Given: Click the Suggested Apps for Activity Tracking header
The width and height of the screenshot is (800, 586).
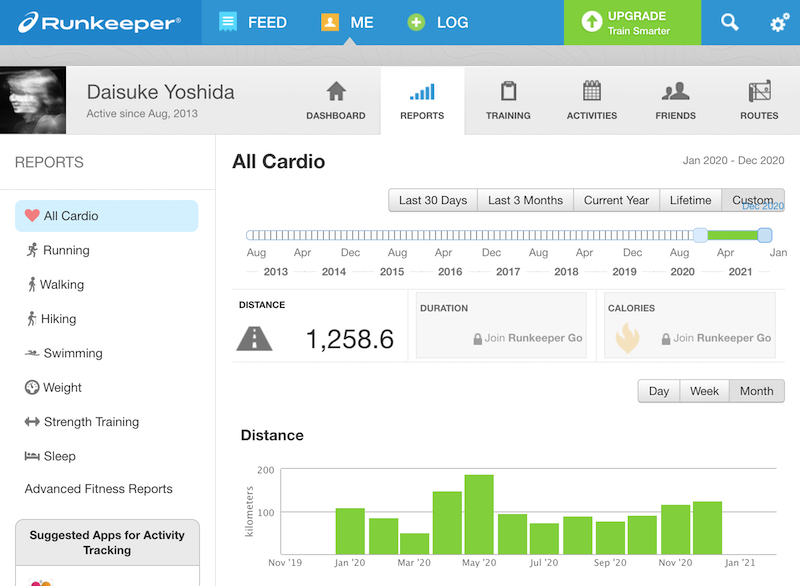Looking at the screenshot, I should [107, 543].
